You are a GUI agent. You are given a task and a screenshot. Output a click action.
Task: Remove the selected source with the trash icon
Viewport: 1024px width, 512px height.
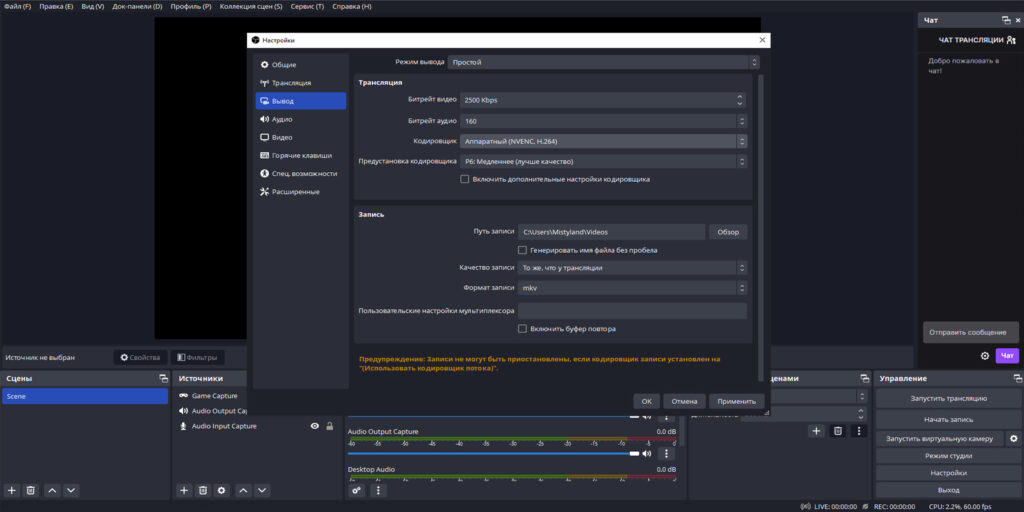point(203,490)
